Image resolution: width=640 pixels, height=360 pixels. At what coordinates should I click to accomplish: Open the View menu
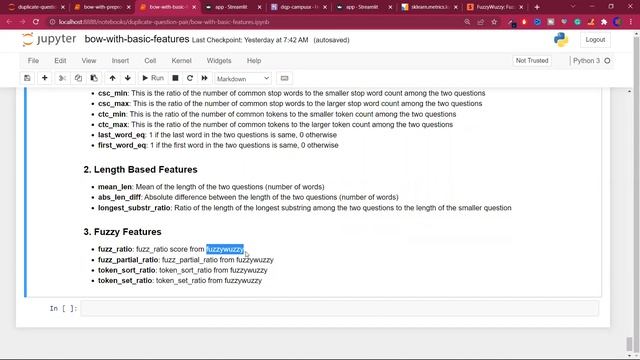[89, 60]
